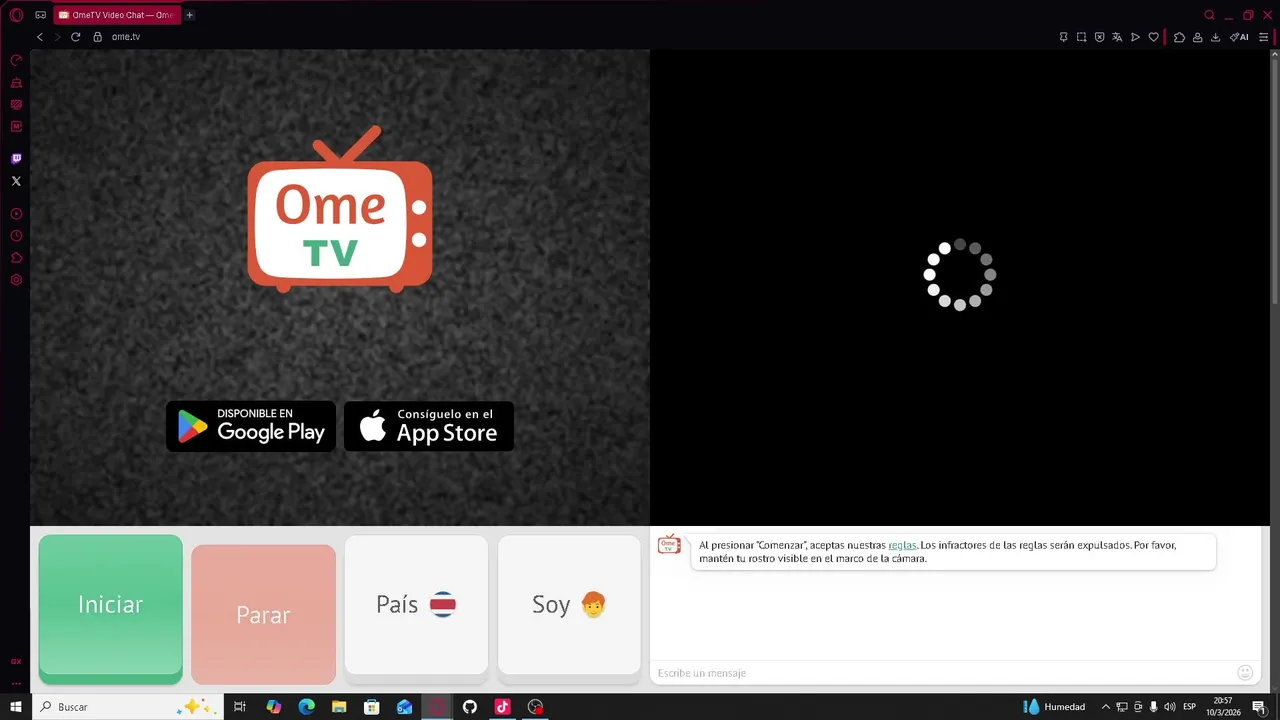Open the downloads icon
1280x720 pixels.
(x=1215, y=37)
